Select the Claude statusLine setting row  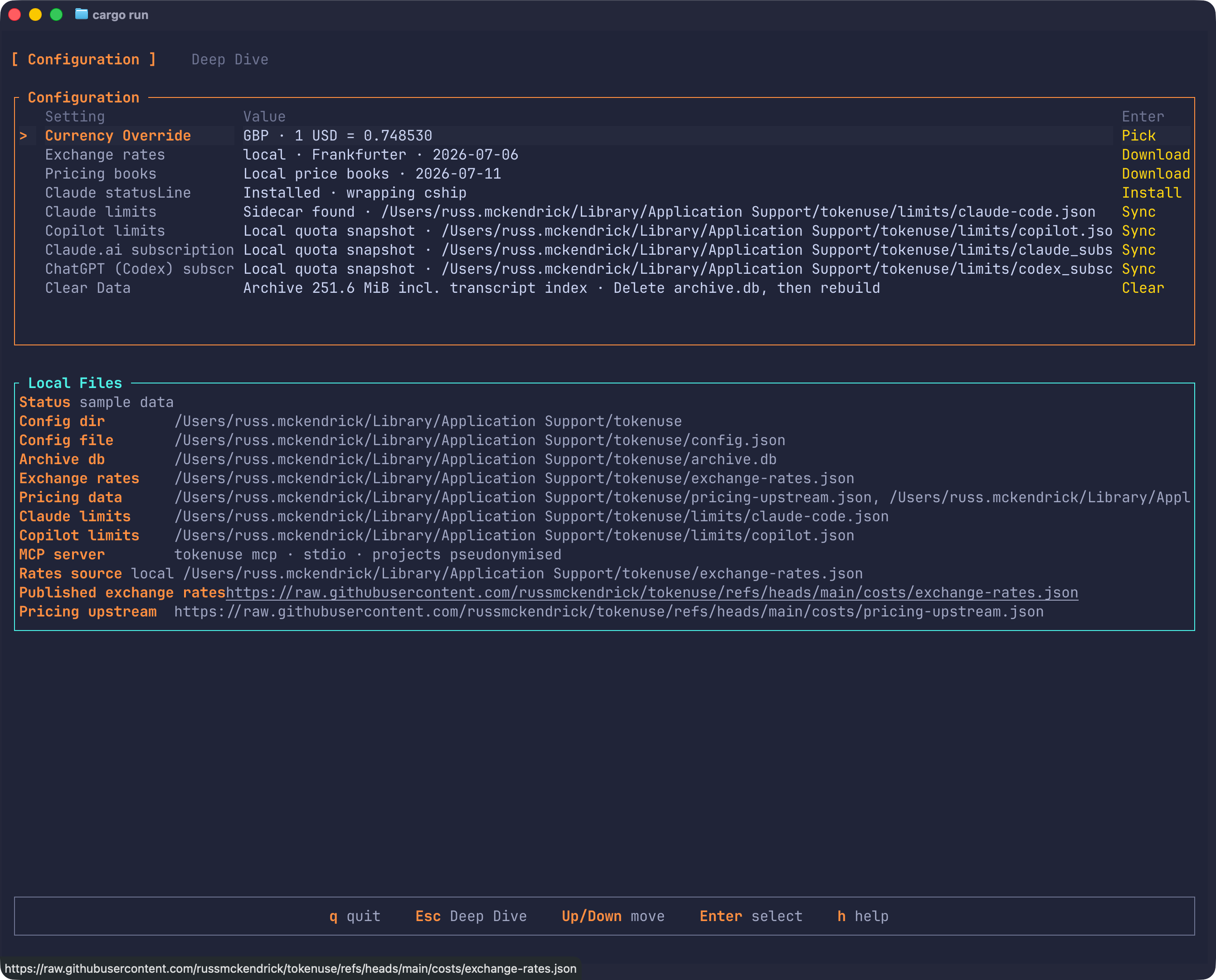pos(605,193)
